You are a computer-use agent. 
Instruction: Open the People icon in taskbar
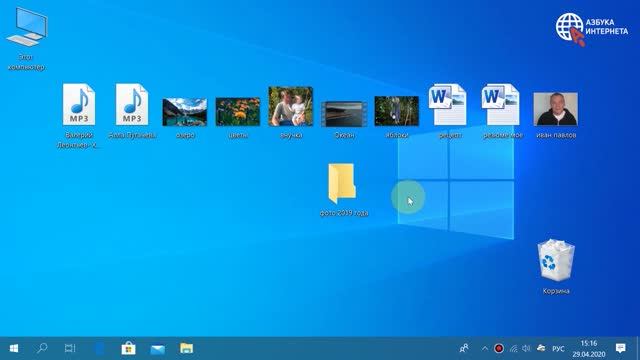[464, 348]
